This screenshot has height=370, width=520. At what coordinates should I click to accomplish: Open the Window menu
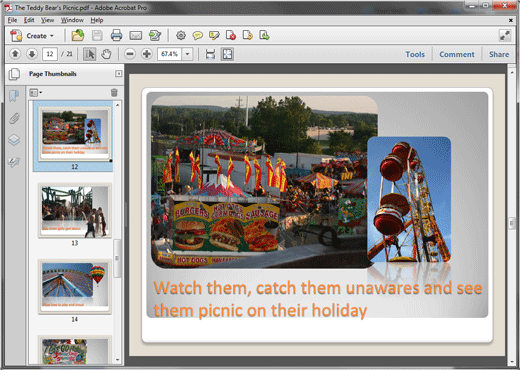(x=72, y=20)
